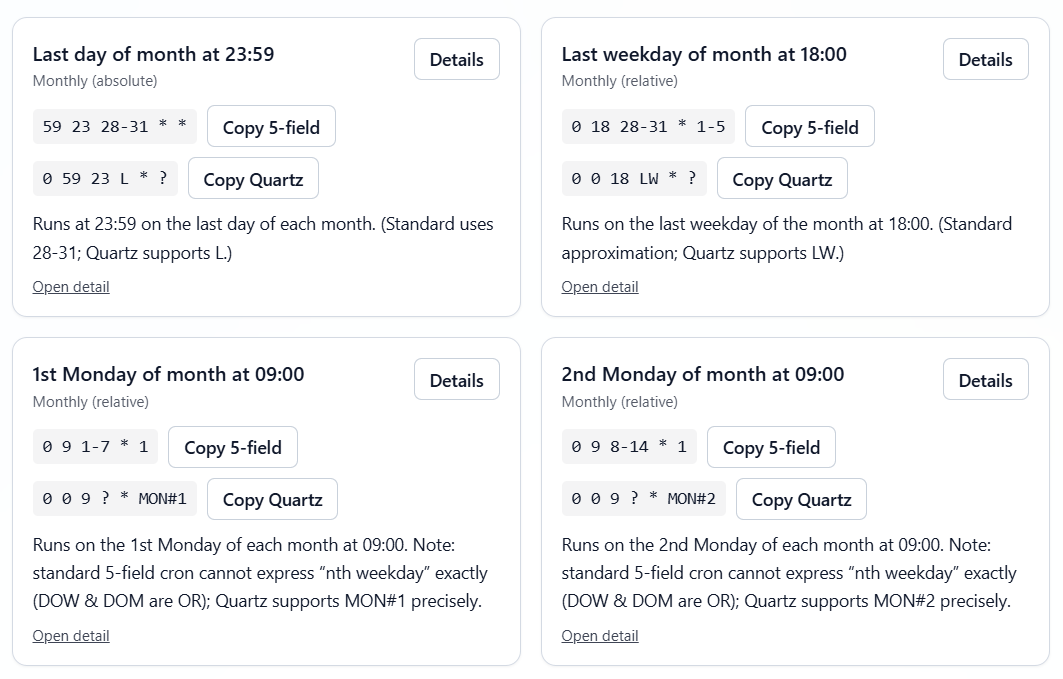Screen dimensions: 1063x679
Task: Copy 5-field expression for Last day card
Action: pos(271,127)
